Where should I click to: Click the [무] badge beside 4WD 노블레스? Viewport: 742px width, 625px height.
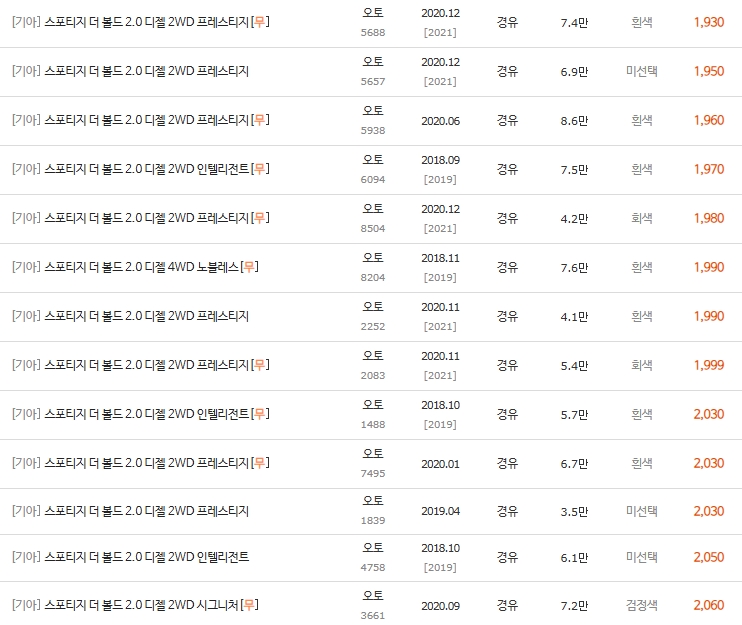249,267
